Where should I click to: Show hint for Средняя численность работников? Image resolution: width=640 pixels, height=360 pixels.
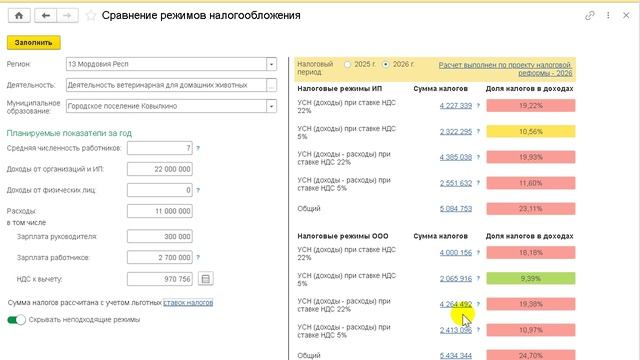tap(198, 148)
